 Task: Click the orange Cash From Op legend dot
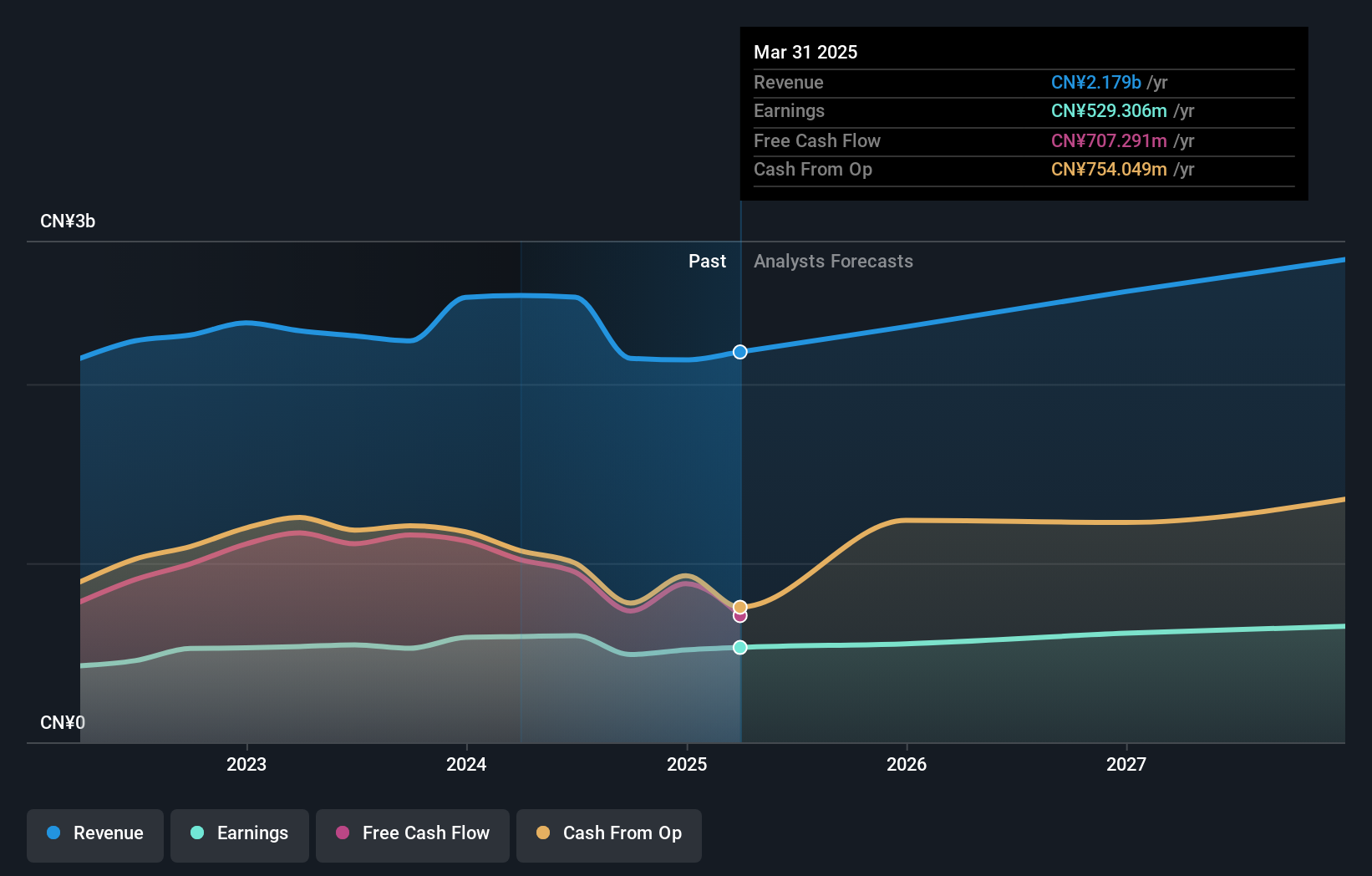click(x=543, y=833)
